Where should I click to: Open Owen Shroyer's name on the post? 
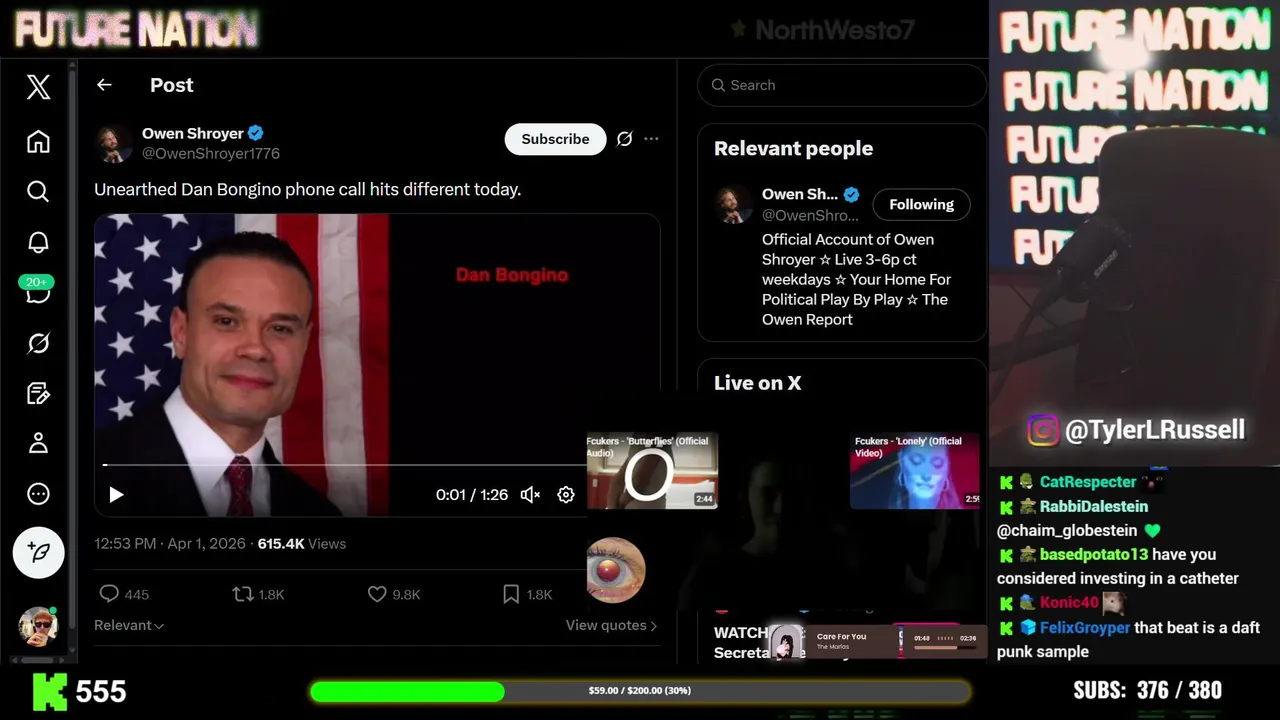193,133
